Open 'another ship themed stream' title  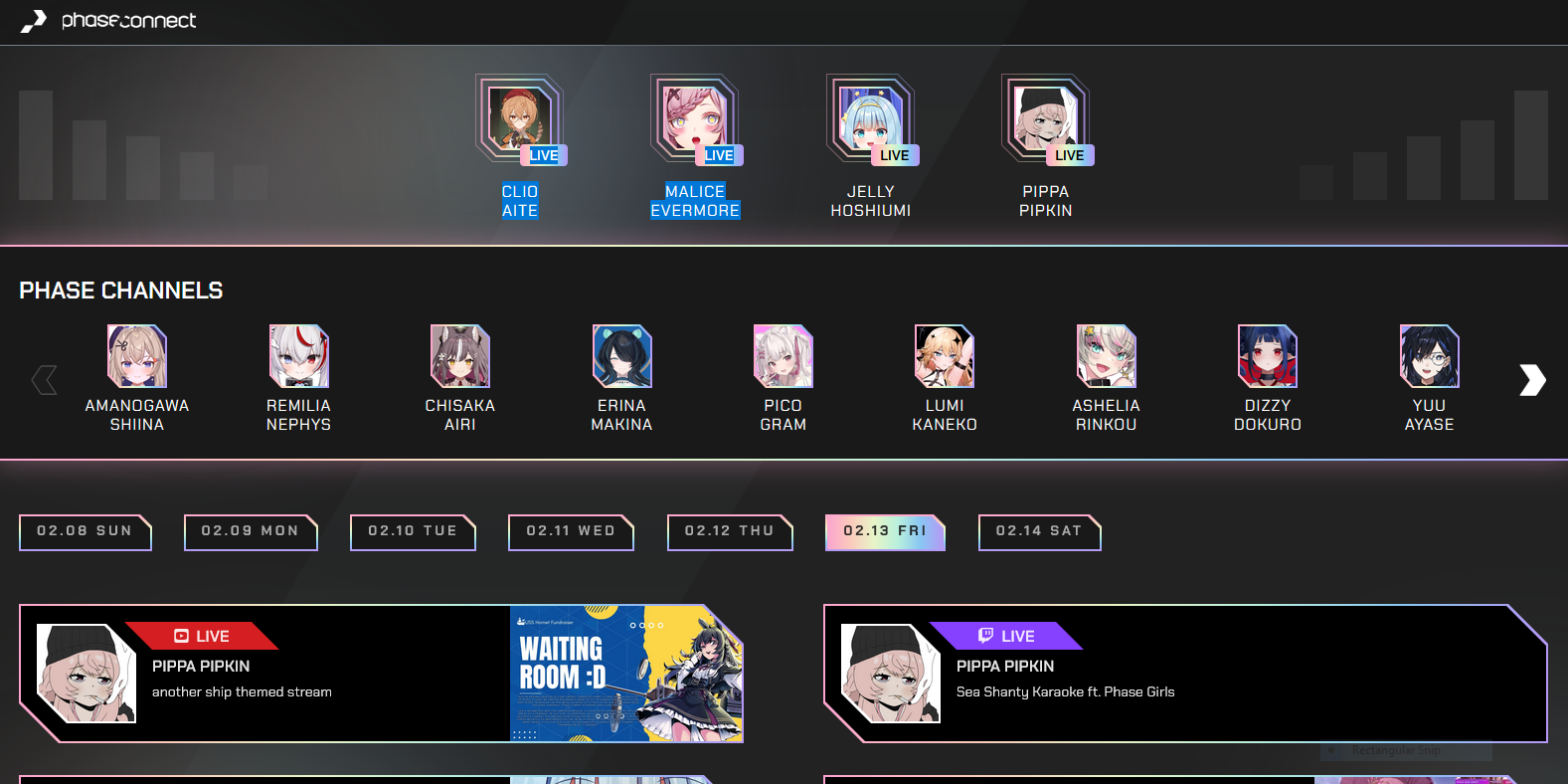(242, 692)
